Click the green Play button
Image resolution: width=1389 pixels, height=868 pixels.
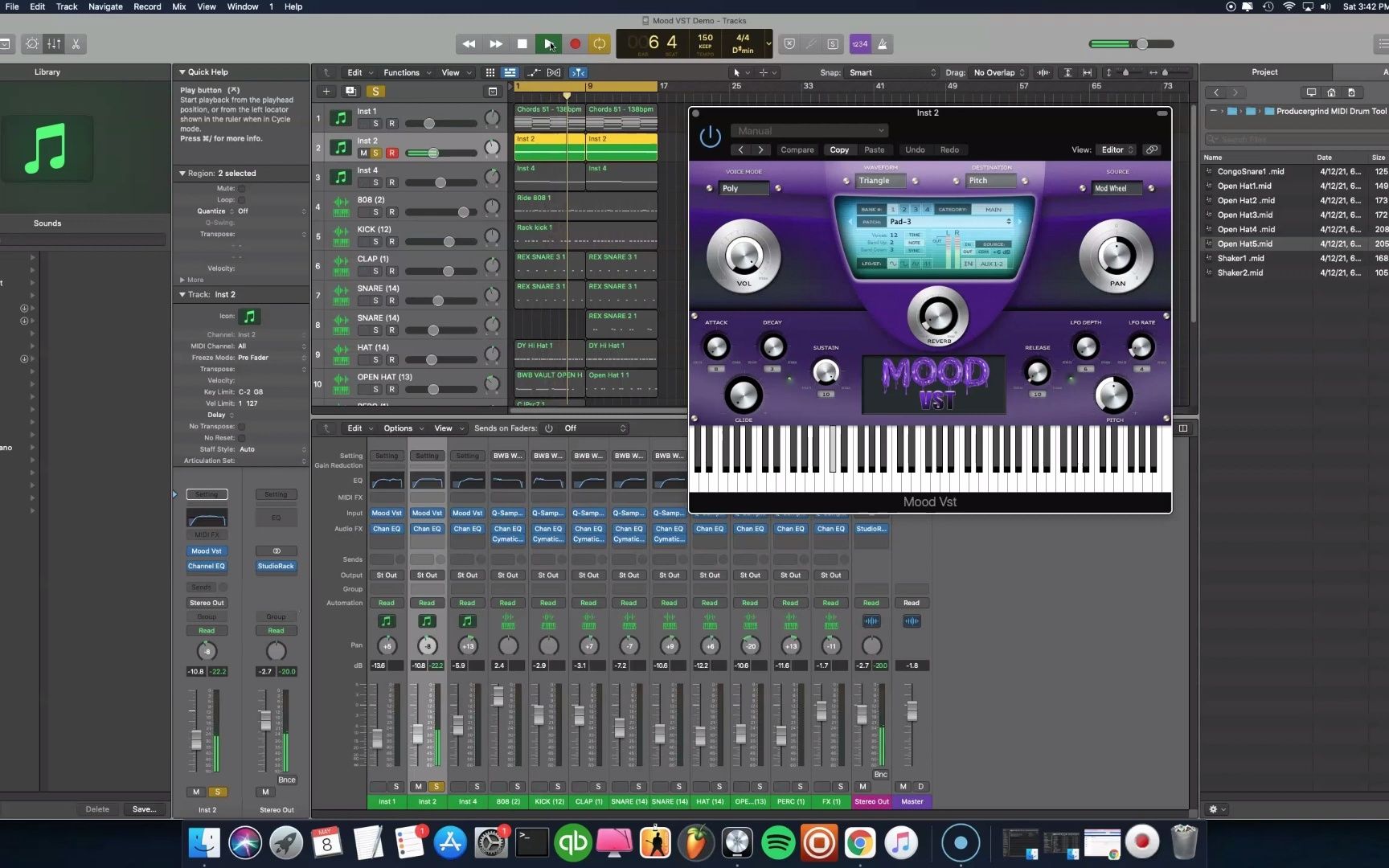tap(549, 44)
